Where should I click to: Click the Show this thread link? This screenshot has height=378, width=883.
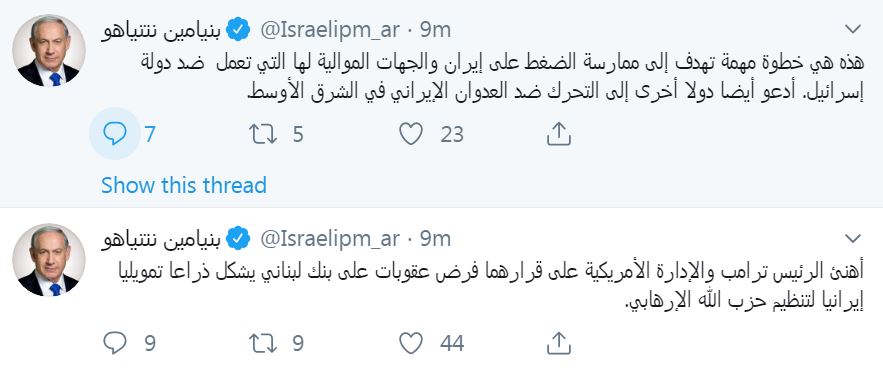(184, 185)
